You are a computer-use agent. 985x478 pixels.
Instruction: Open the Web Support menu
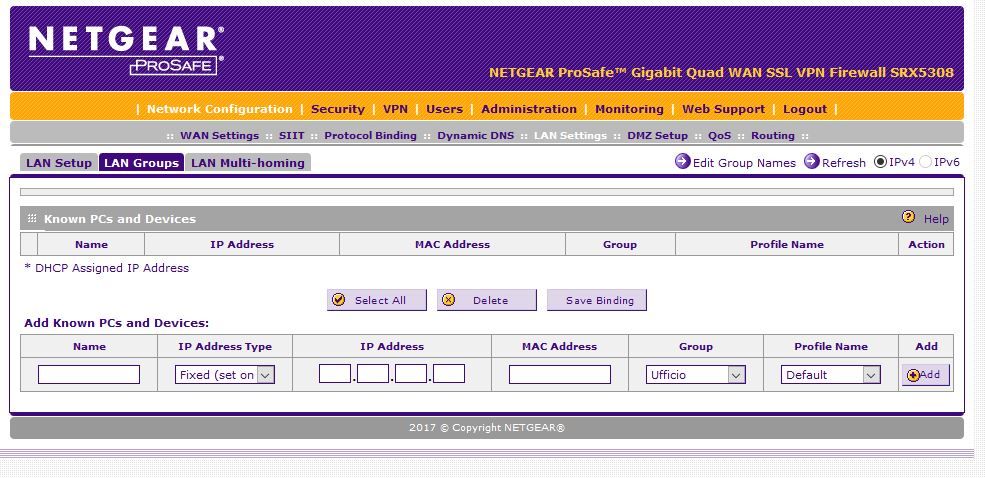(723, 109)
